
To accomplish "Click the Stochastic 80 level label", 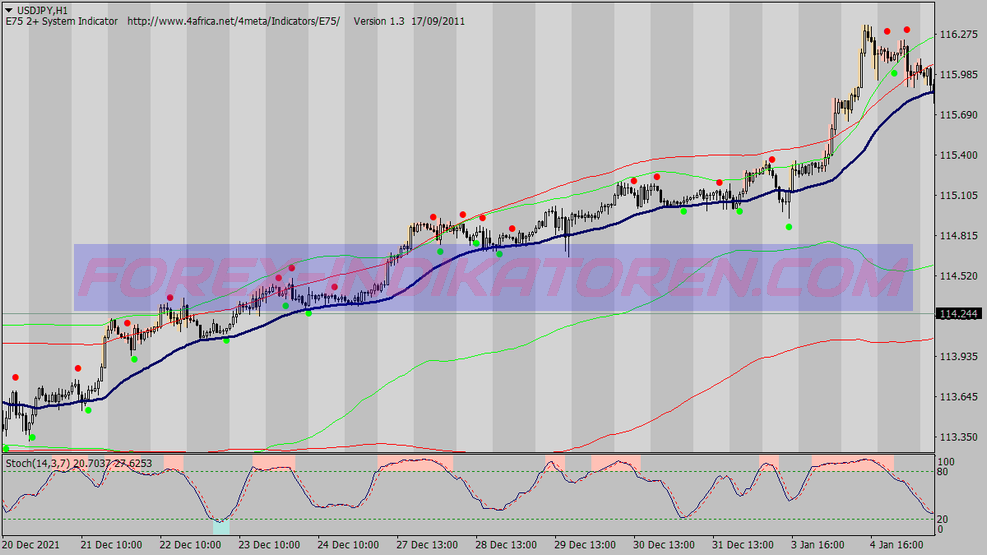I will pyautogui.click(x=942, y=471).
